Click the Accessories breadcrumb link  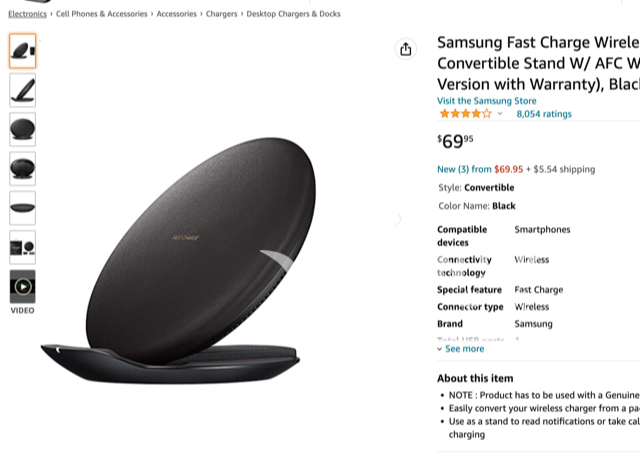pos(177,14)
